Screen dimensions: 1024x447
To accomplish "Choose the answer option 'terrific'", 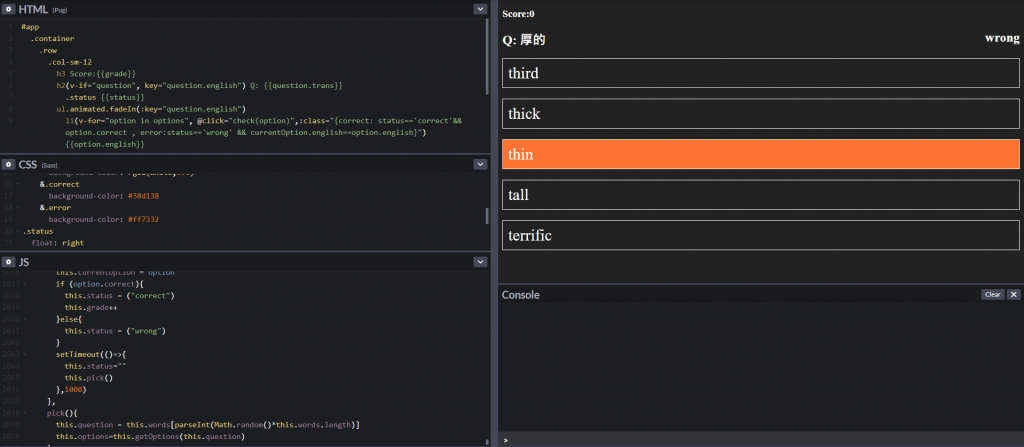I will point(761,235).
